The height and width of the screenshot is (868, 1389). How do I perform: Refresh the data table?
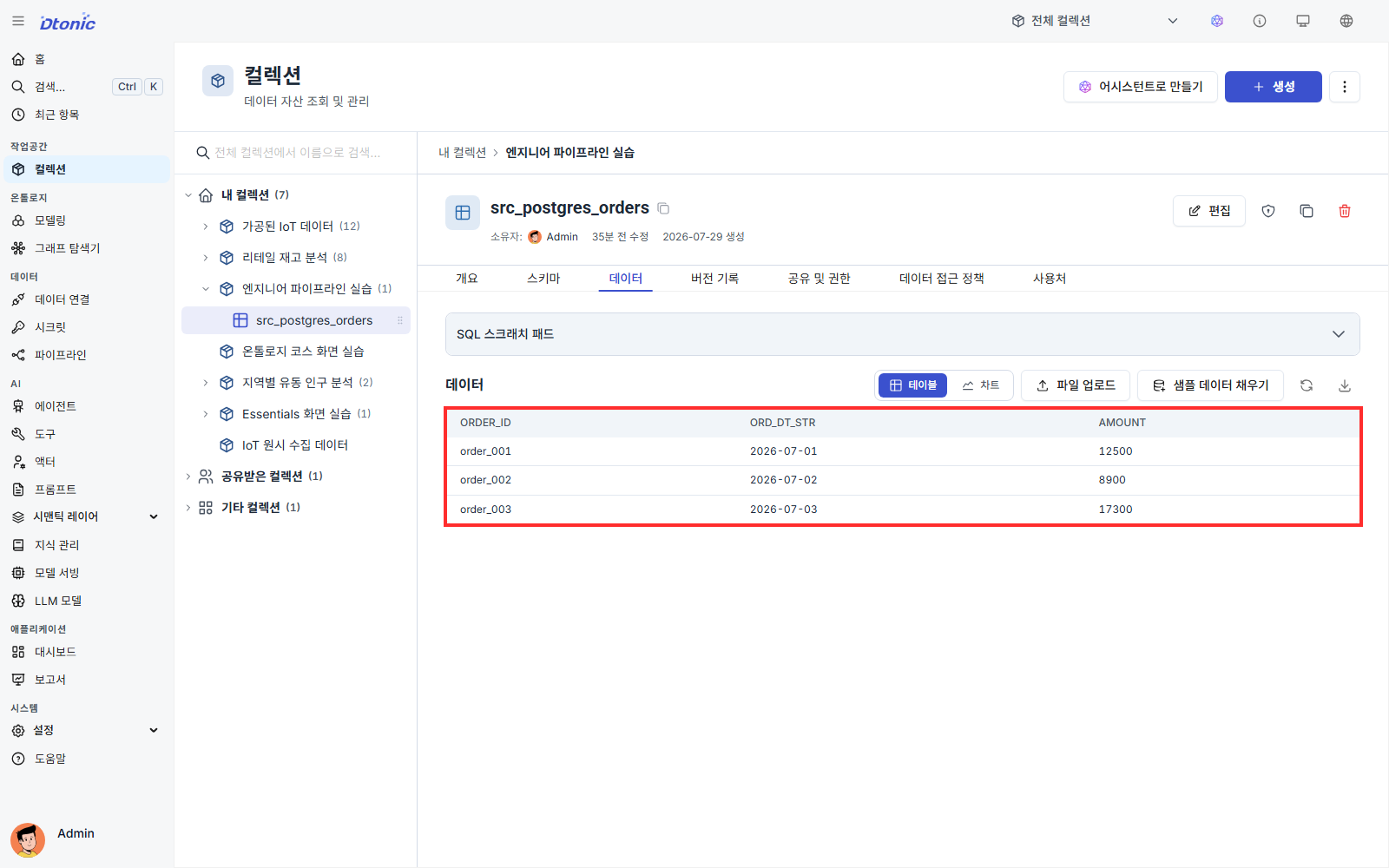point(1307,385)
